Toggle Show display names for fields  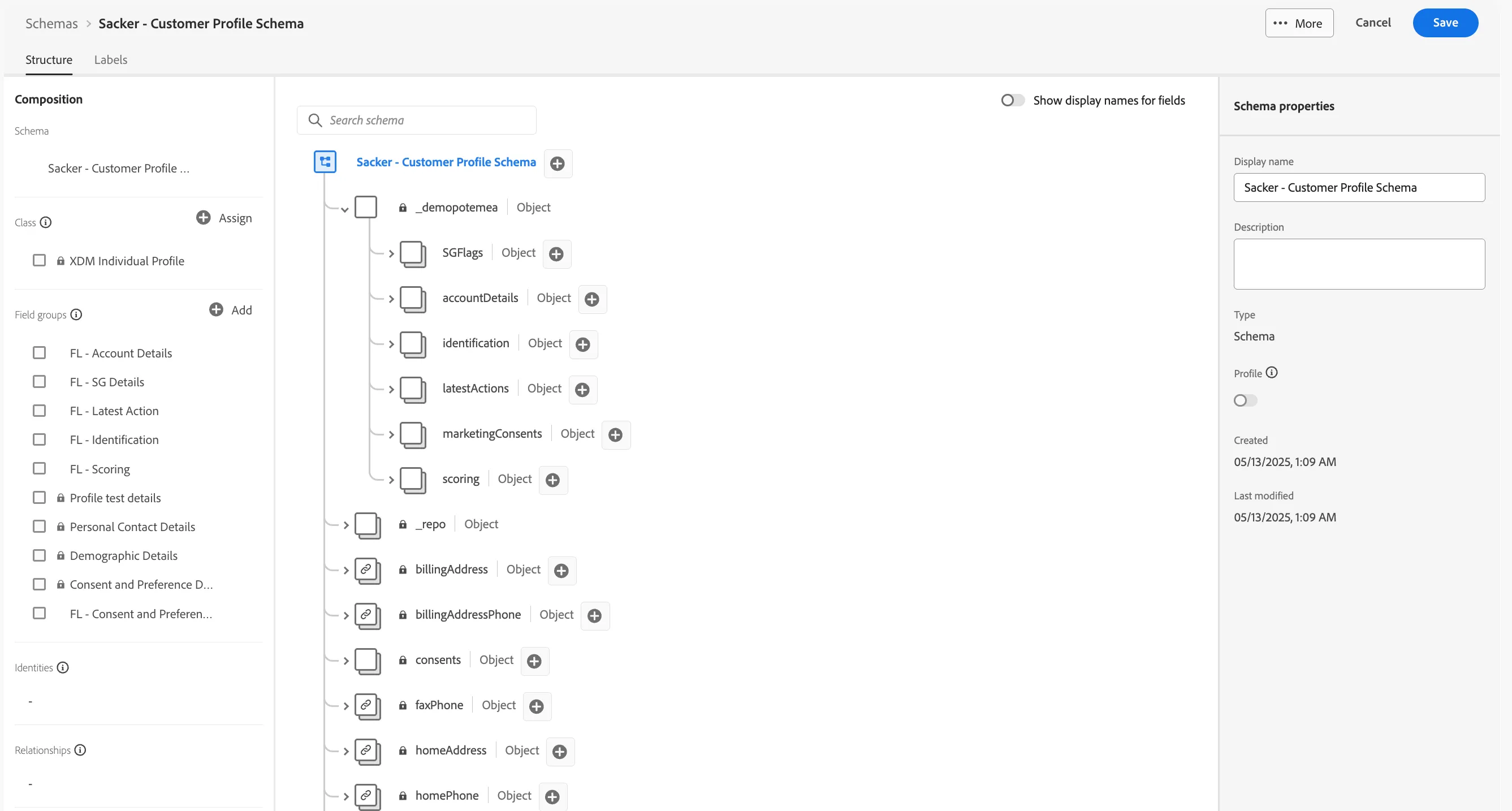click(1012, 101)
